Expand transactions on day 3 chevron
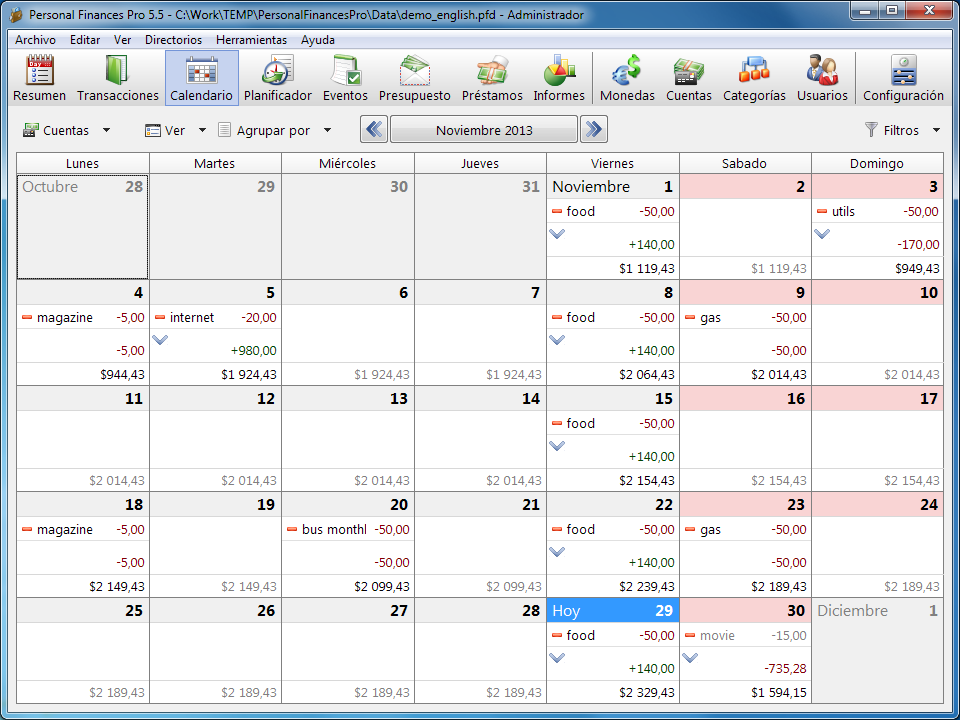 [x=822, y=233]
